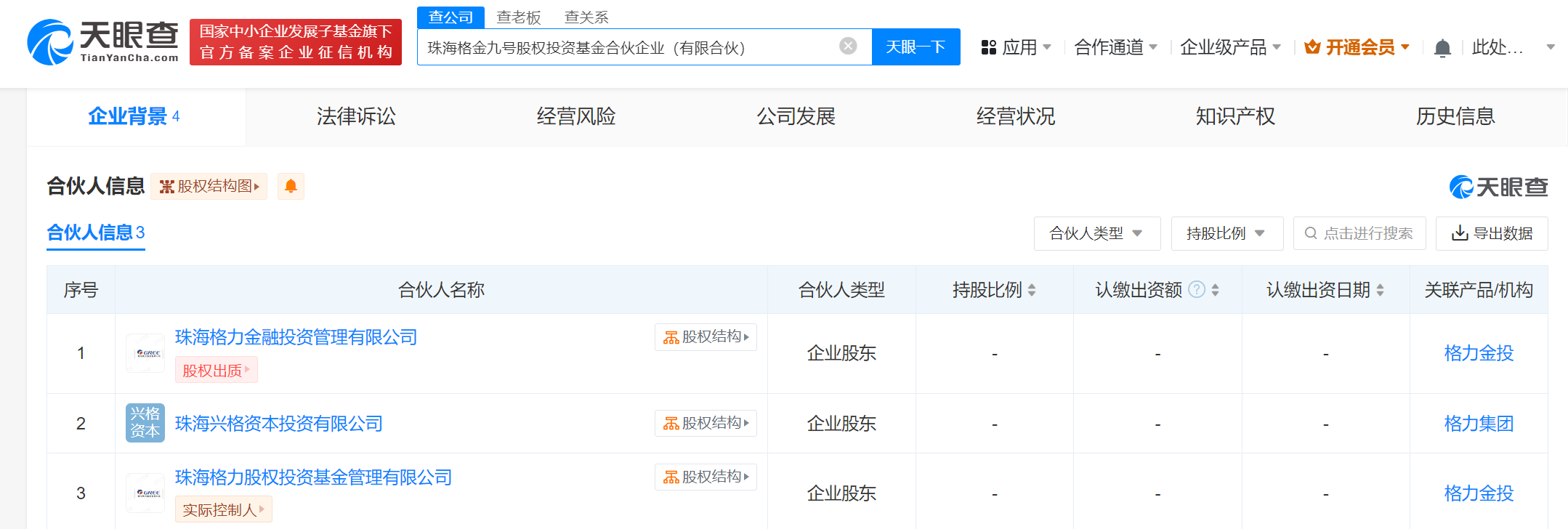The width and height of the screenshot is (1568, 529).
Task: Expand the 企业级产品 dropdown
Action: point(1230,47)
